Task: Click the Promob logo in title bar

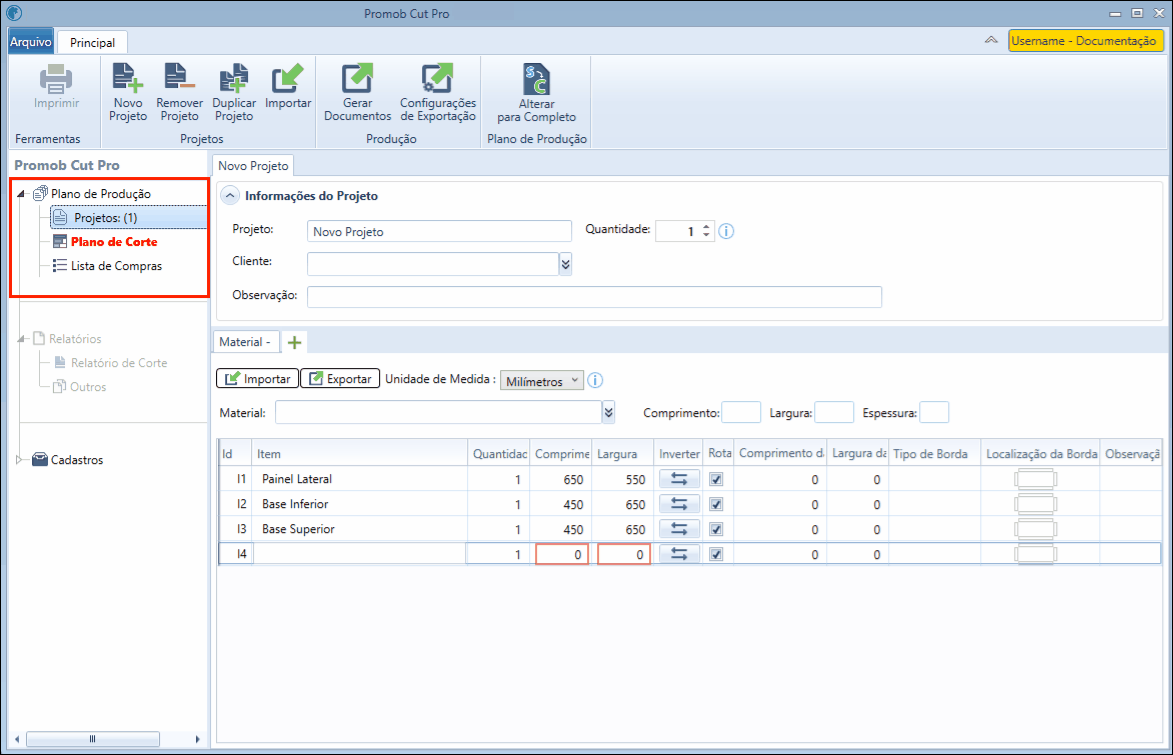Action: point(14,13)
